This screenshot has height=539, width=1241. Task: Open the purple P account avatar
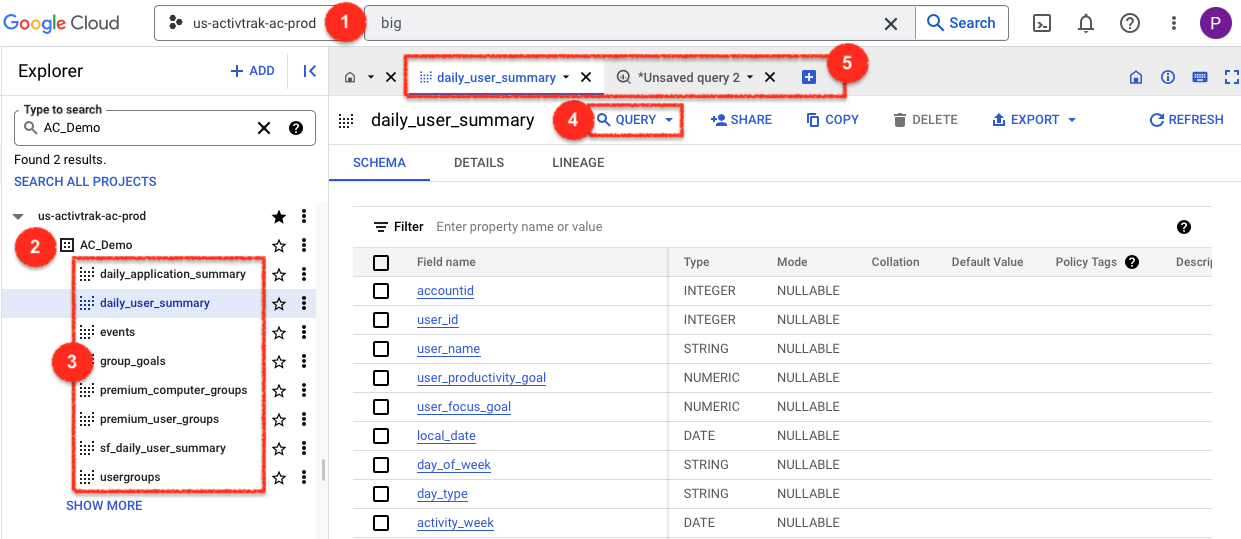pyautogui.click(x=1216, y=23)
